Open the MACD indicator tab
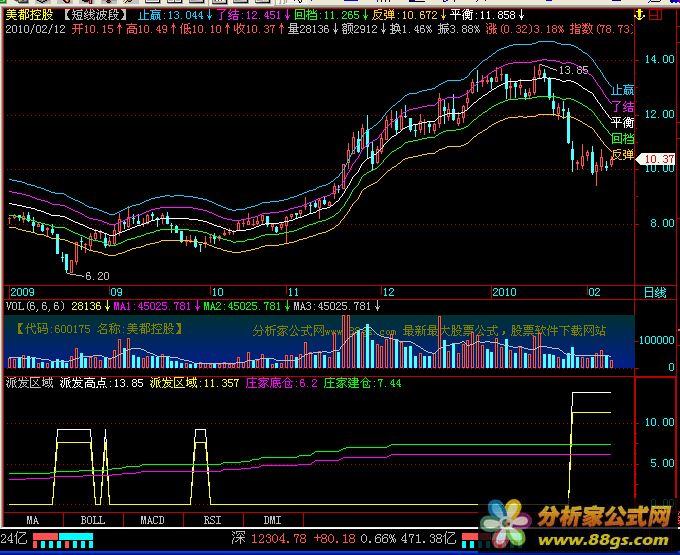 tap(152, 520)
